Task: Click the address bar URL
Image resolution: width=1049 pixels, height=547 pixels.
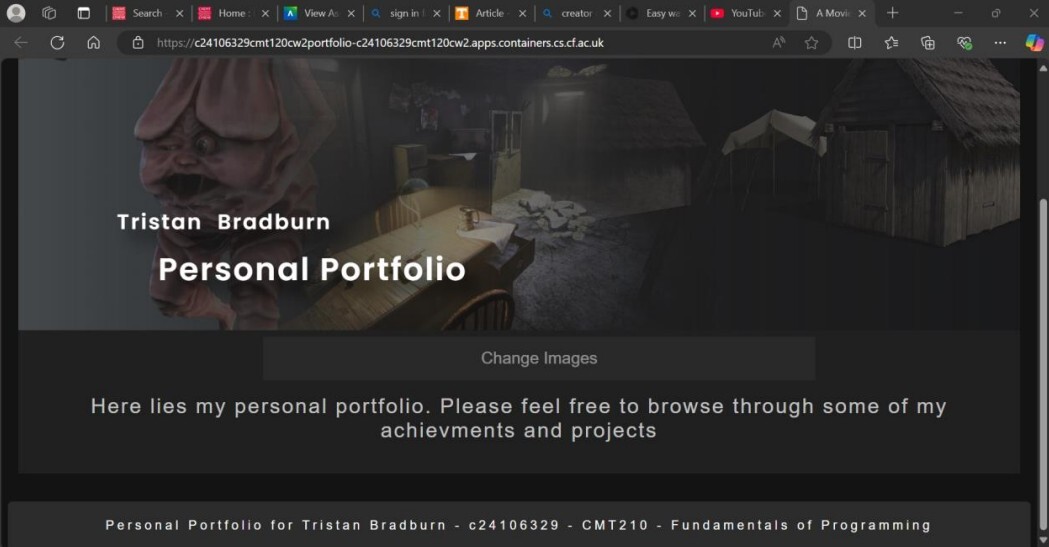Action: click(380, 43)
